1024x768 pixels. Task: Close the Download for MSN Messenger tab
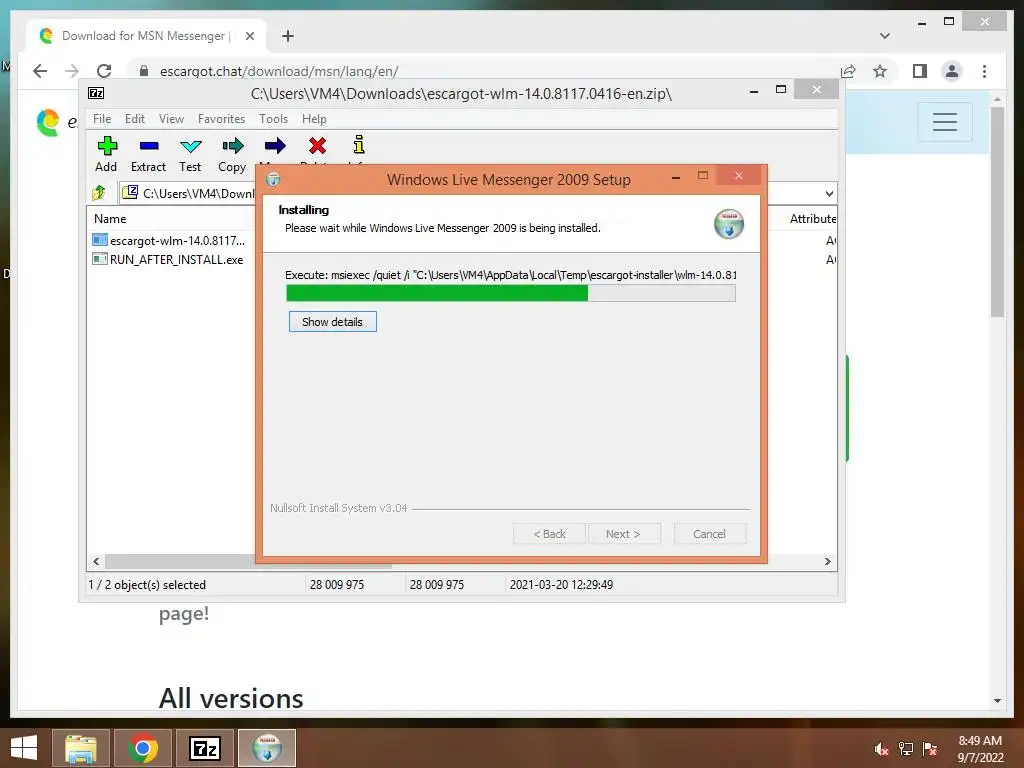click(x=249, y=36)
